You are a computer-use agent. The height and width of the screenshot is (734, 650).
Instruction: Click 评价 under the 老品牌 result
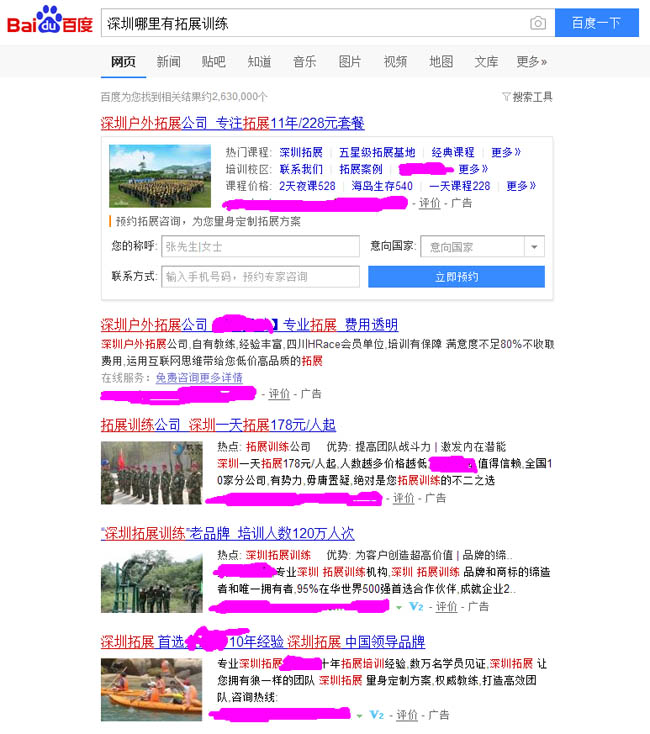[x=446, y=607]
